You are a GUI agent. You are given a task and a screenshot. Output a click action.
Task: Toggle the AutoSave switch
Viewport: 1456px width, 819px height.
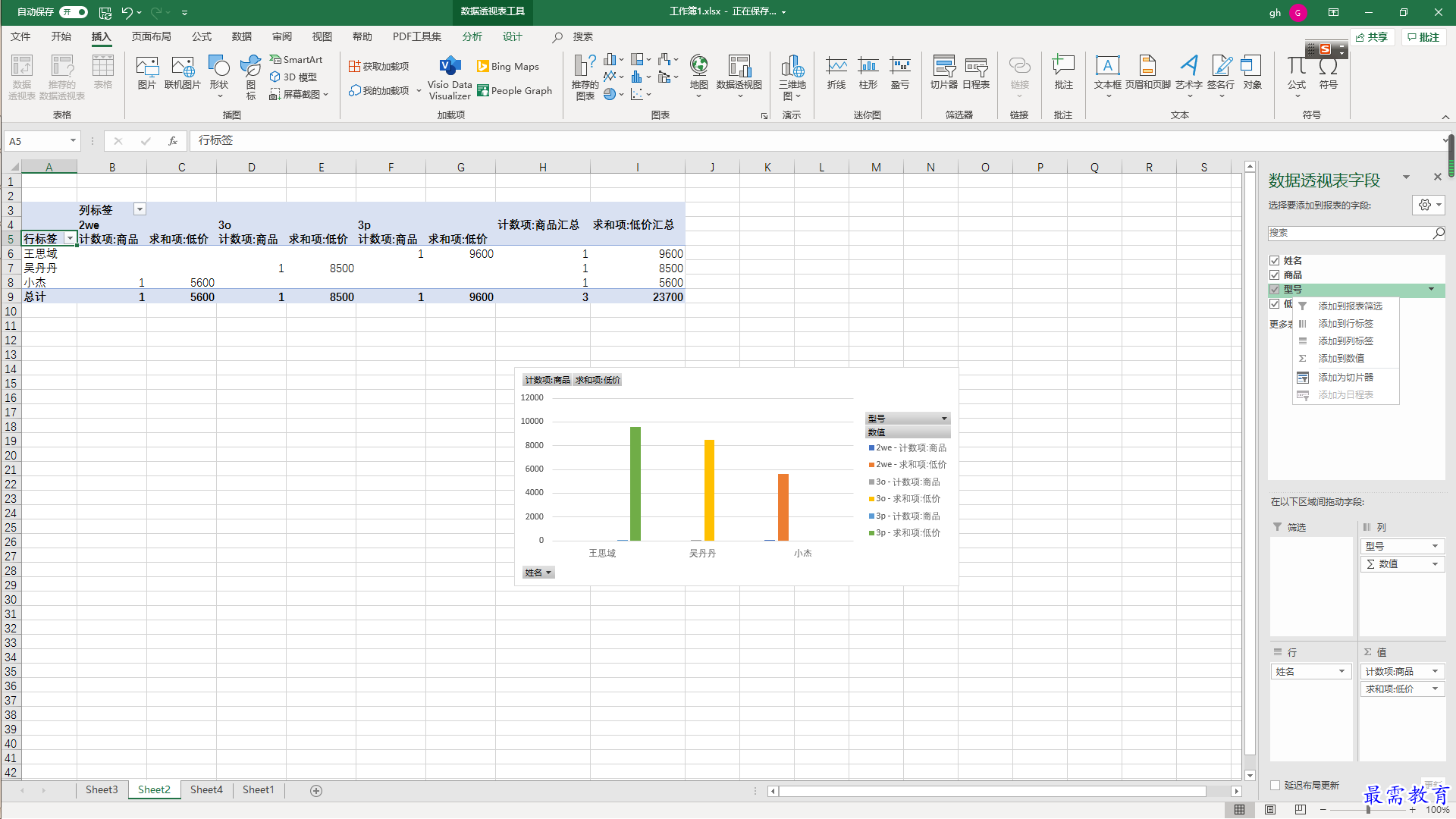click(x=74, y=12)
